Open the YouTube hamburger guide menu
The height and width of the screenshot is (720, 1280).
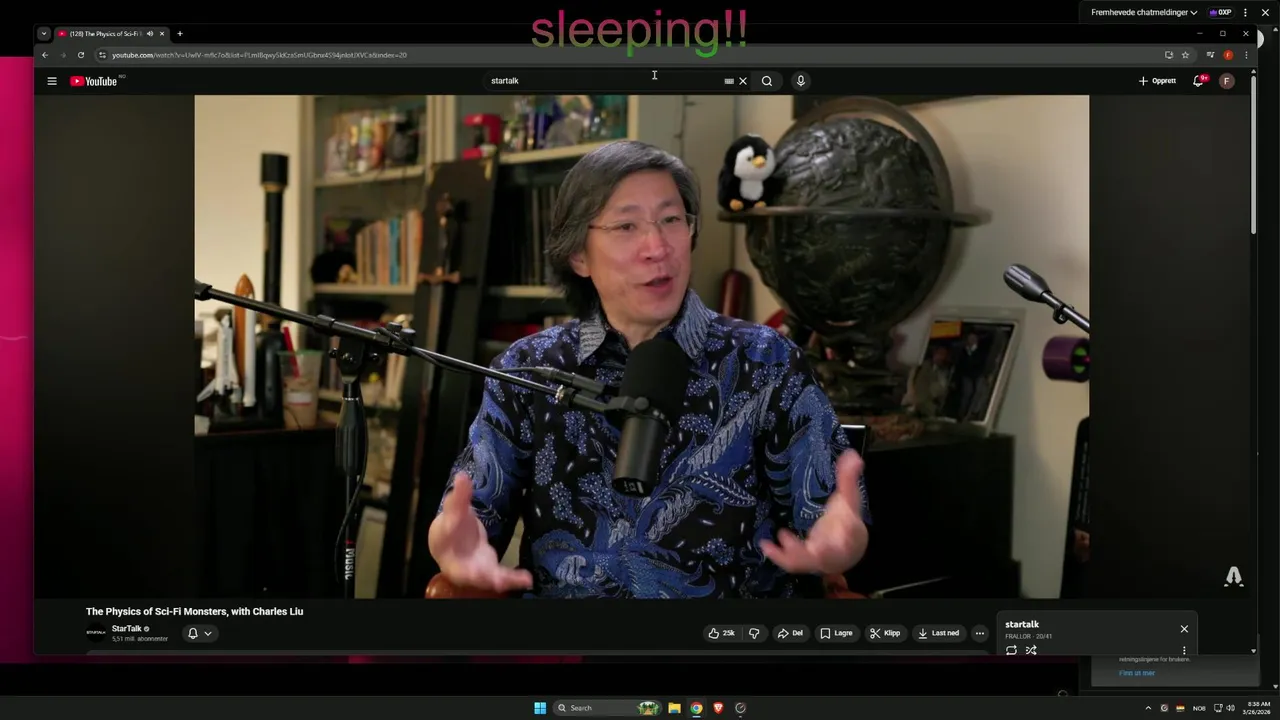(52, 81)
